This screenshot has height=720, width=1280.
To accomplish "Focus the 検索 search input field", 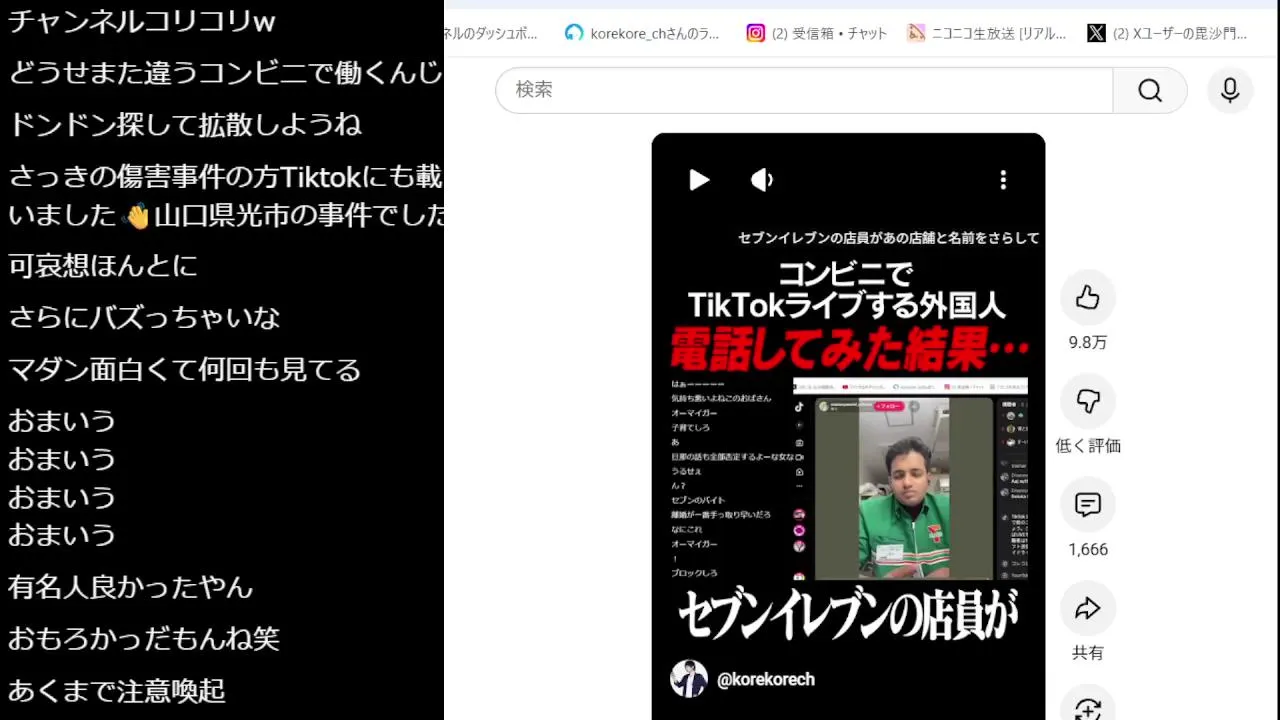I will coord(804,91).
